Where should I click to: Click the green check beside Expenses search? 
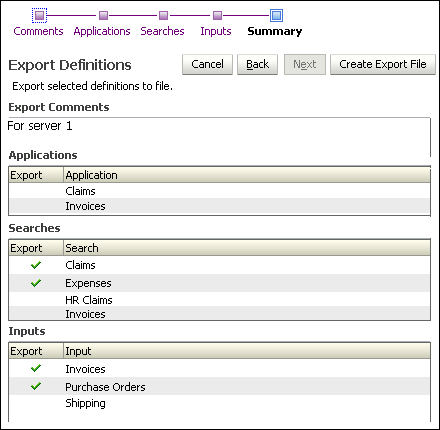tap(36, 283)
